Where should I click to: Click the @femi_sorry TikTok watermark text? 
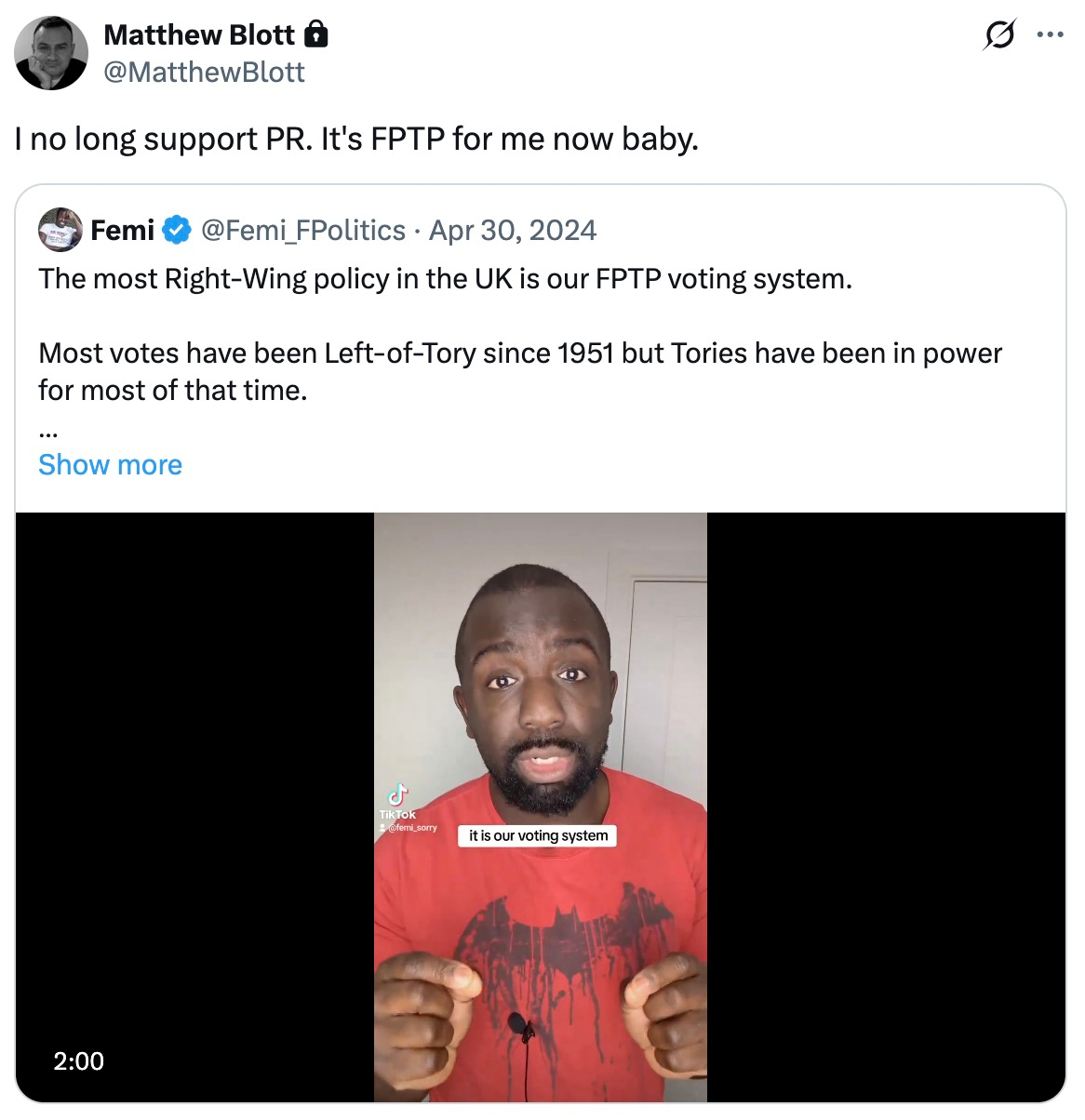pyautogui.click(x=411, y=827)
